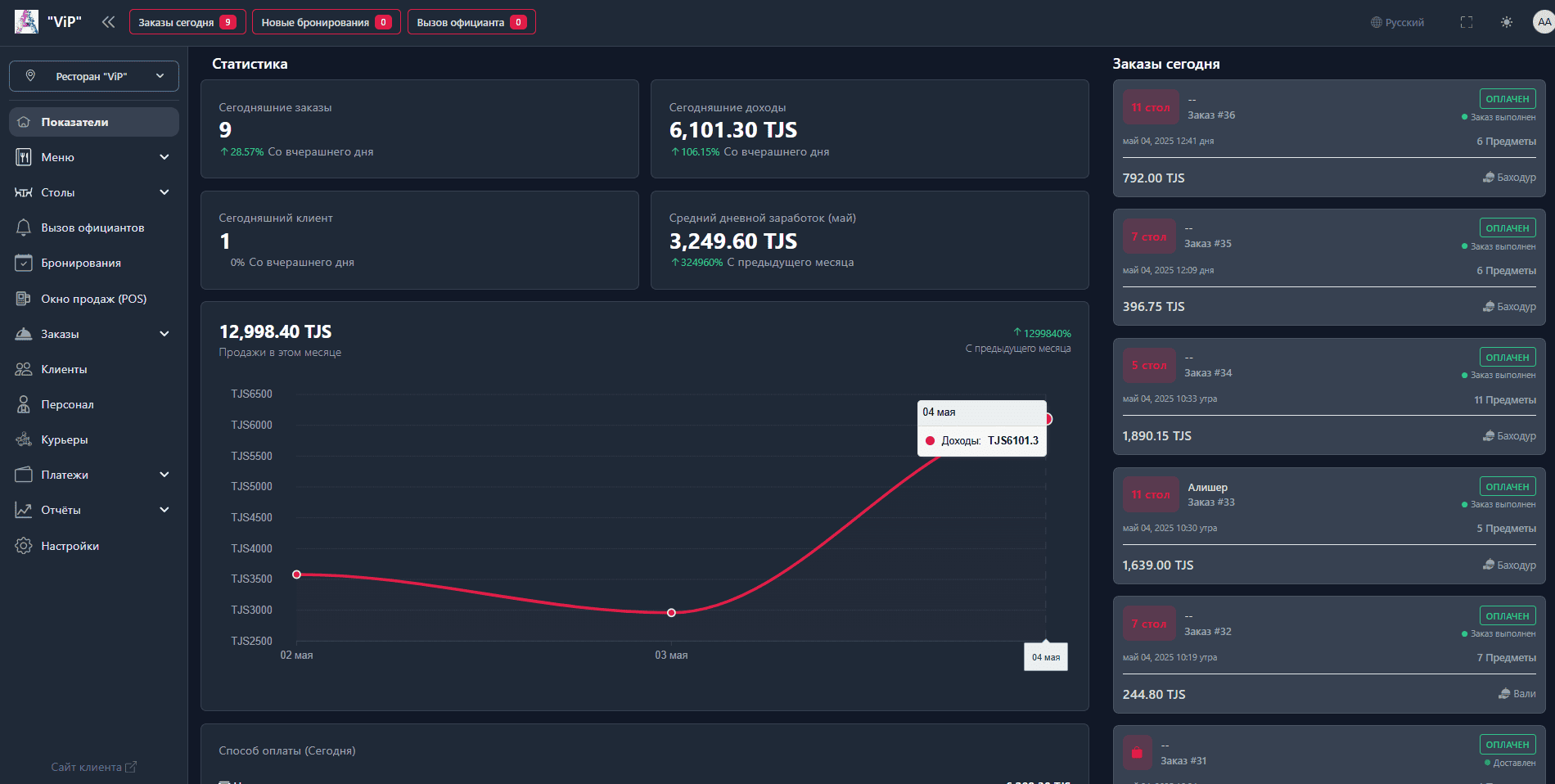The image size is (1555, 784).
Task: Expand the Заказы submenu chevron
Action: tap(165, 334)
